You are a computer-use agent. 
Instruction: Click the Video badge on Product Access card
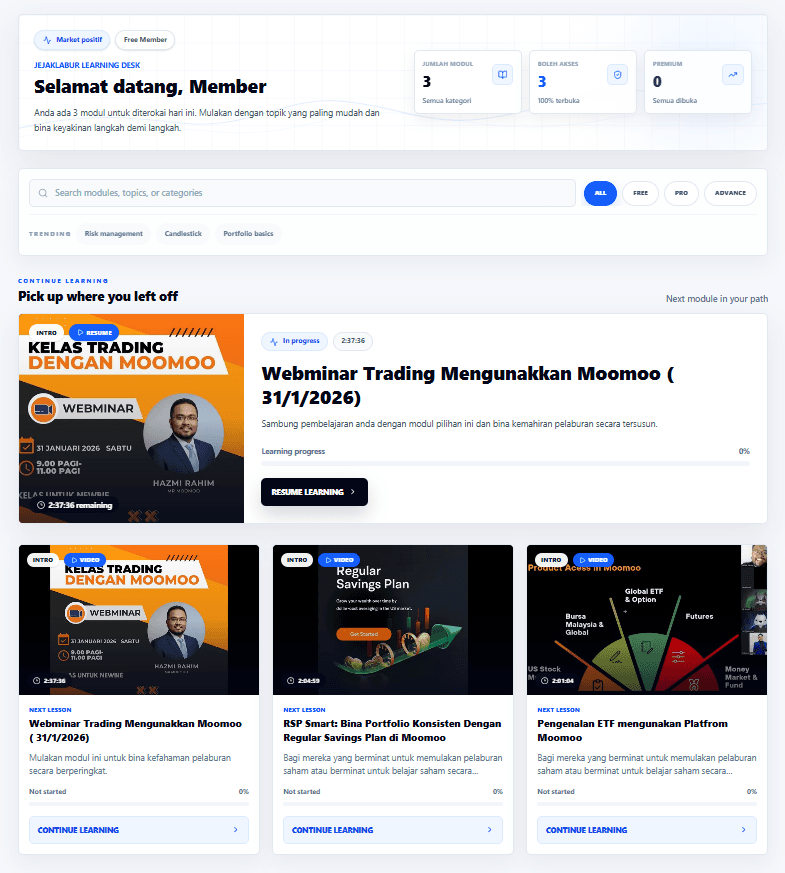tap(593, 560)
